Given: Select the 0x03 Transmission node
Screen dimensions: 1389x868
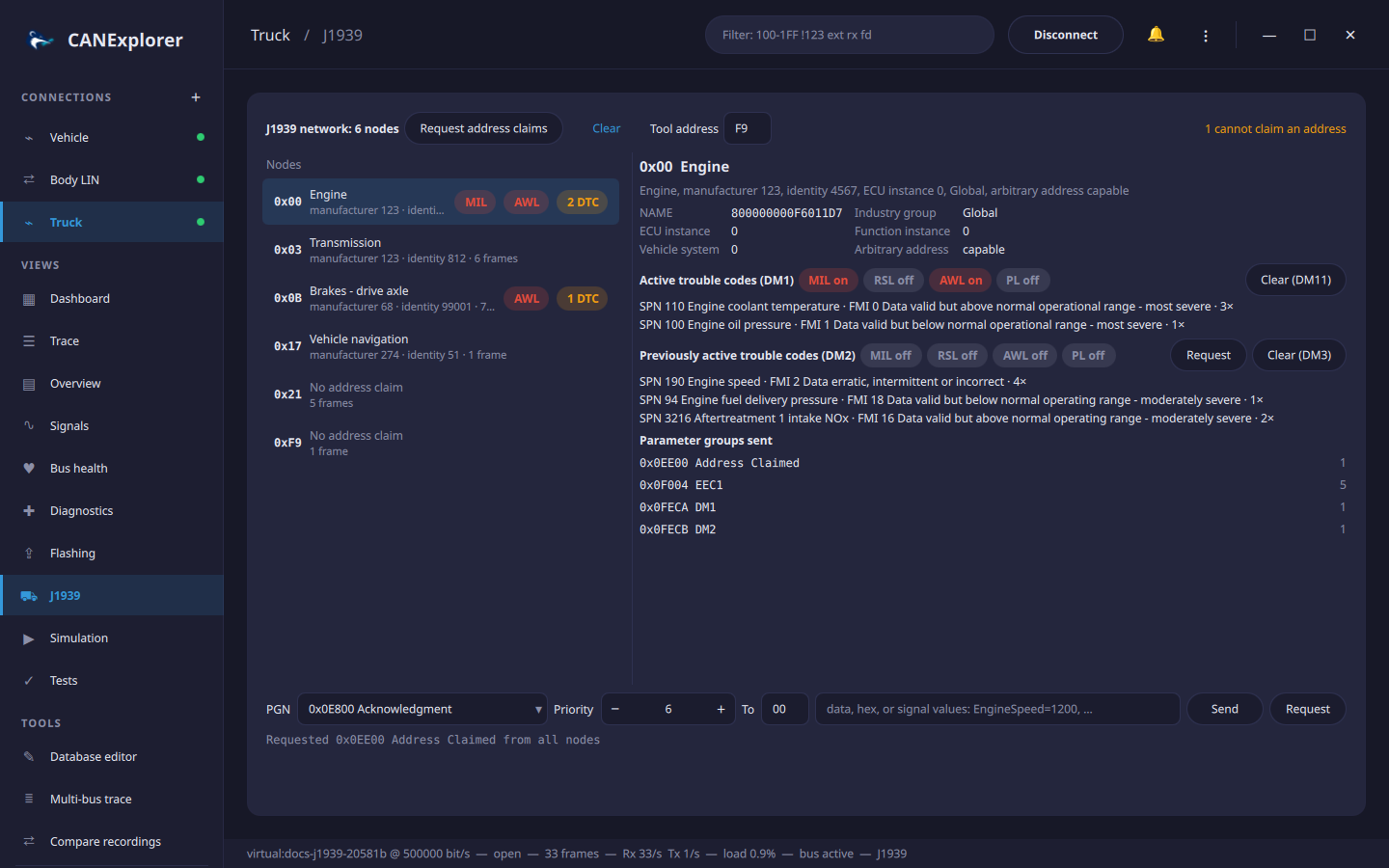Looking at the screenshot, I should tap(441, 250).
